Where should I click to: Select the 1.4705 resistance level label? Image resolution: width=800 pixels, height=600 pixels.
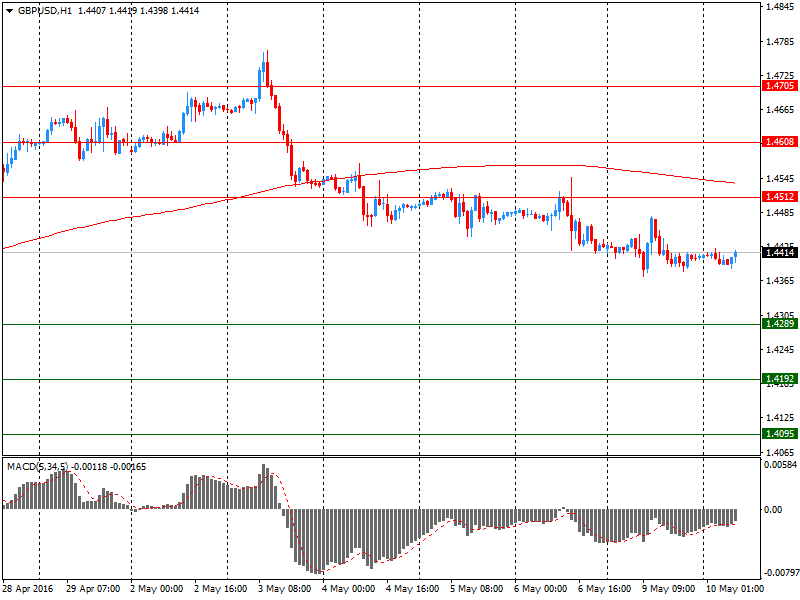pos(780,86)
